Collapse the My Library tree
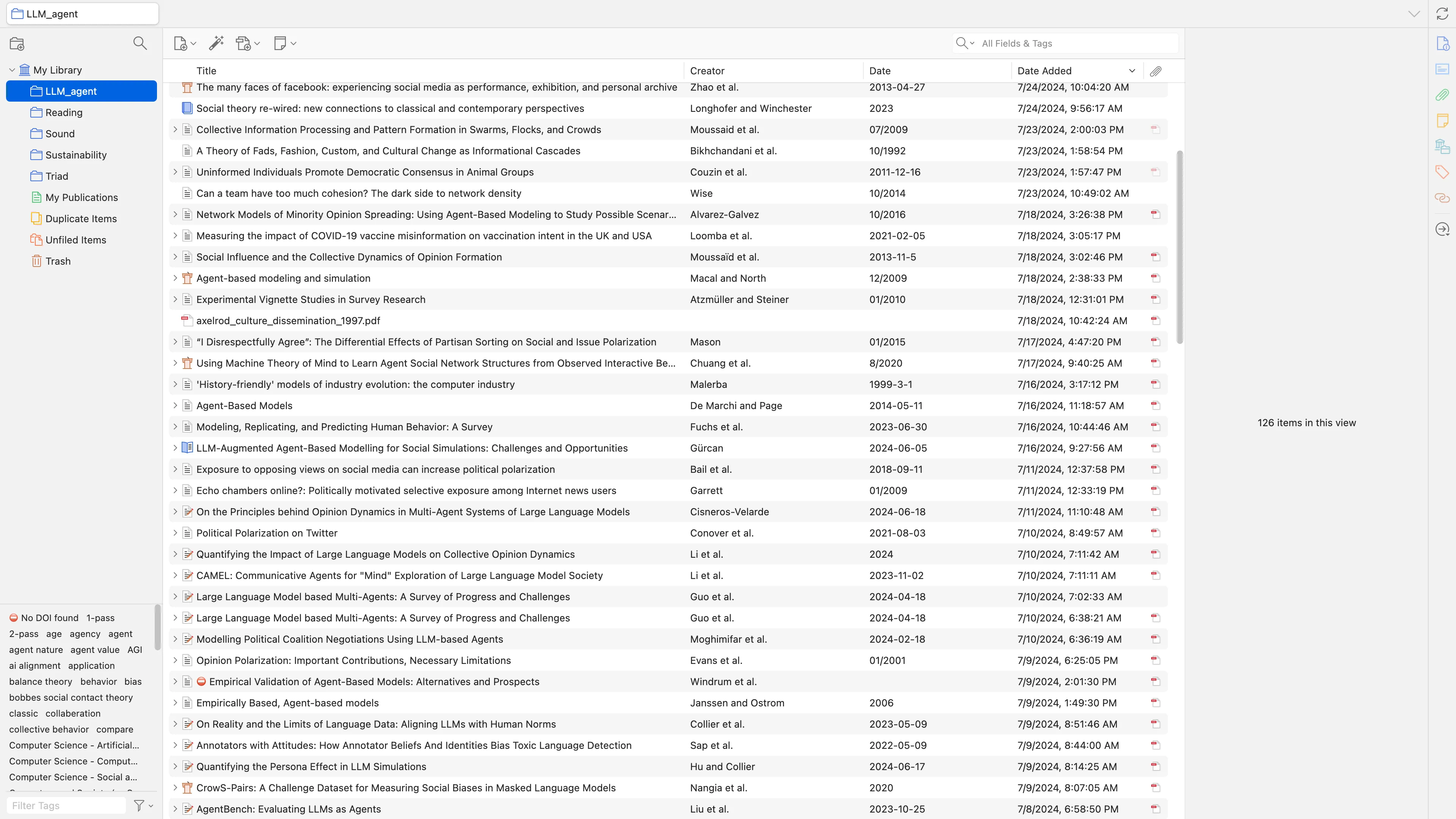Viewport: 1456px width, 819px height. tap(12, 70)
